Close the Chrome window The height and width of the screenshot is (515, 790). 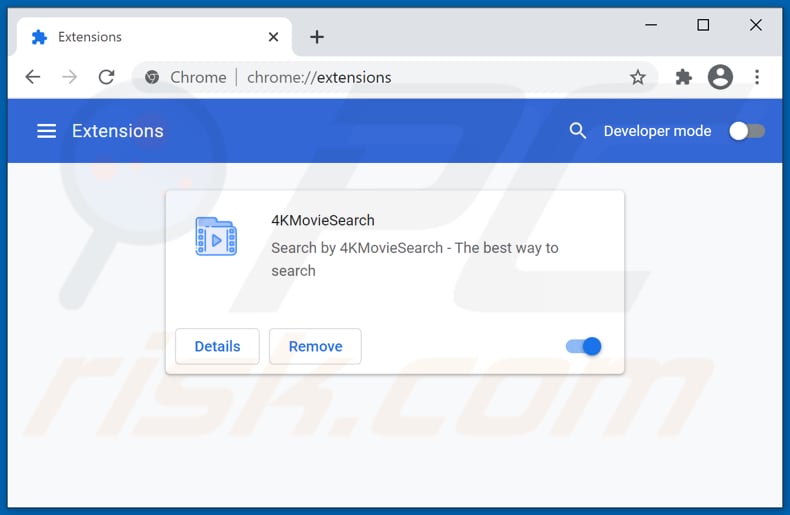[x=755, y=25]
